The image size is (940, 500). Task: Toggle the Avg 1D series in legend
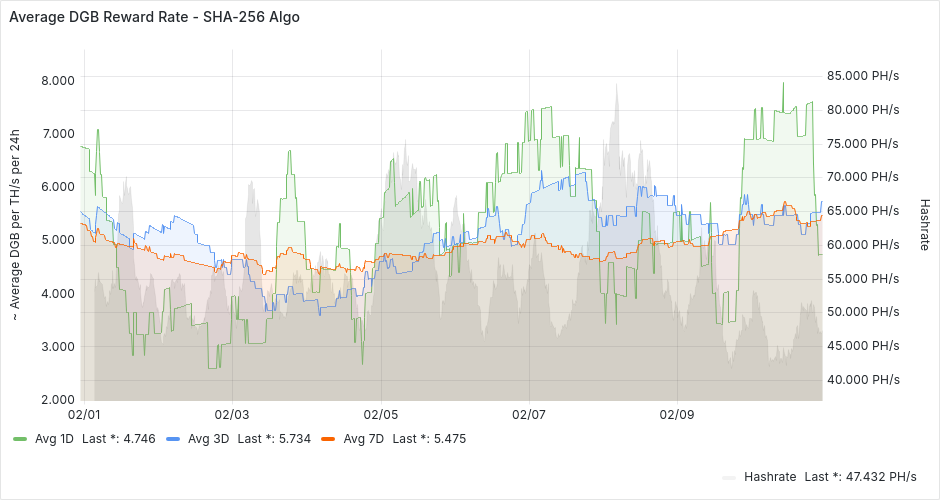click(x=54, y=439)
